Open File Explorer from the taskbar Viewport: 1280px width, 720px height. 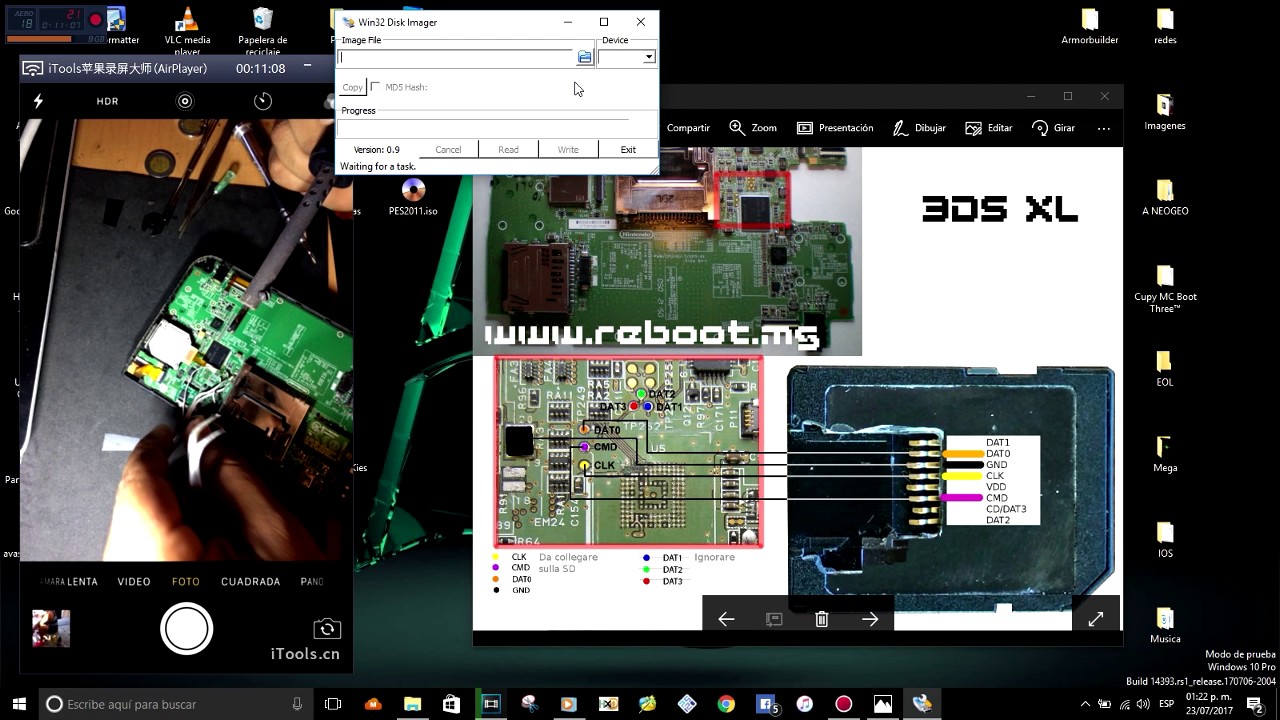coord(412,704)
